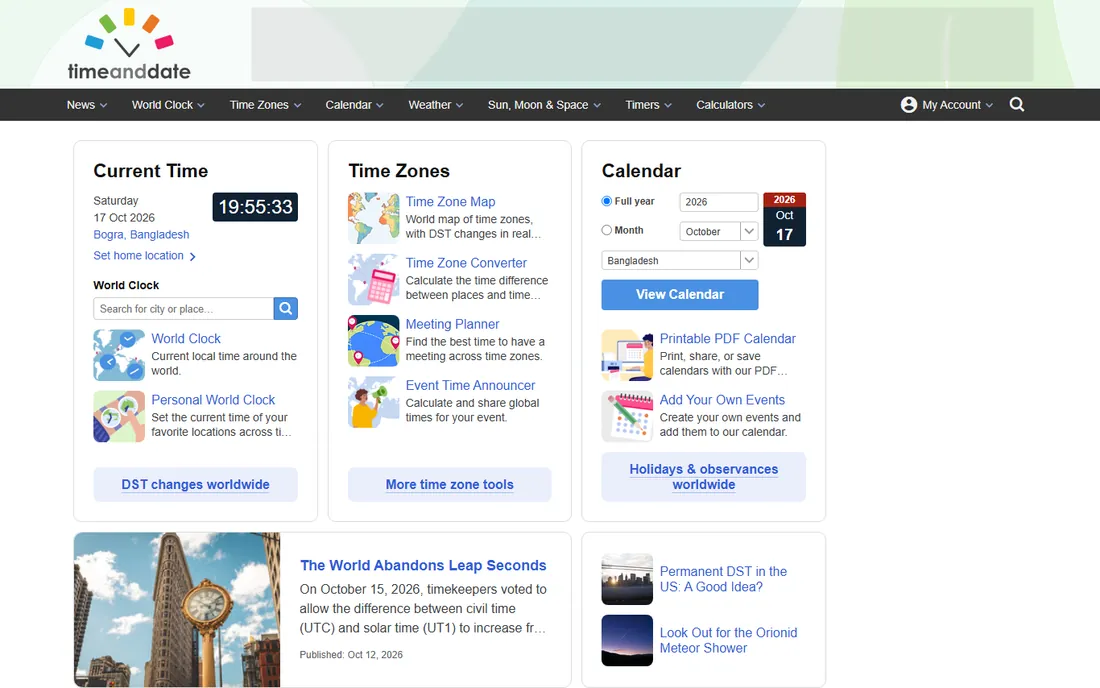This screenshot has height=688, width=1100.
Task: Open the Leap Seconds article photo
Action: 177,609
